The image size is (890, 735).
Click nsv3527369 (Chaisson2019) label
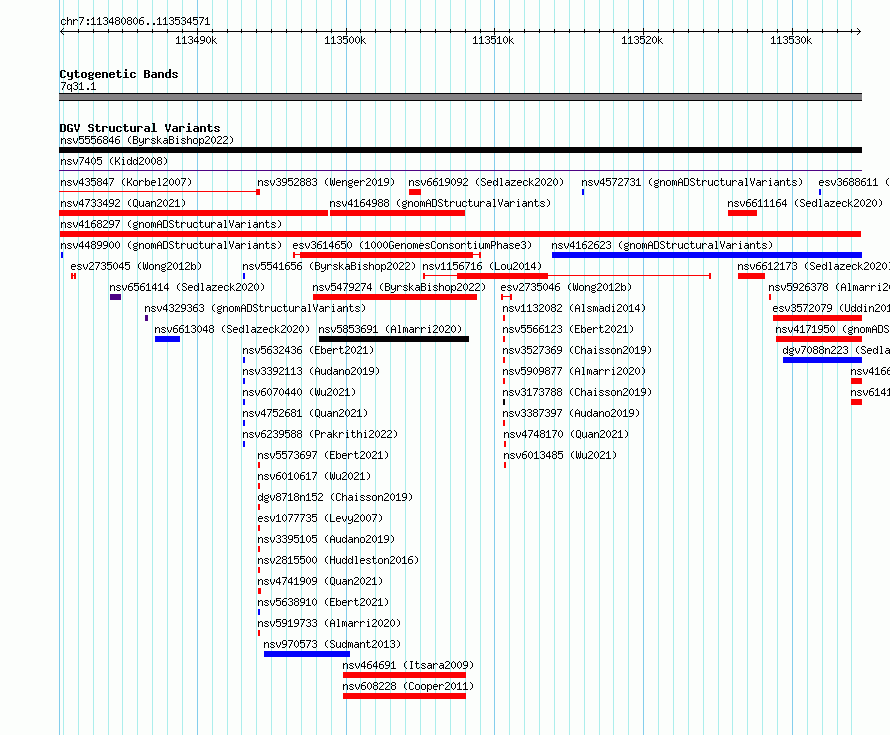point(577,350)
